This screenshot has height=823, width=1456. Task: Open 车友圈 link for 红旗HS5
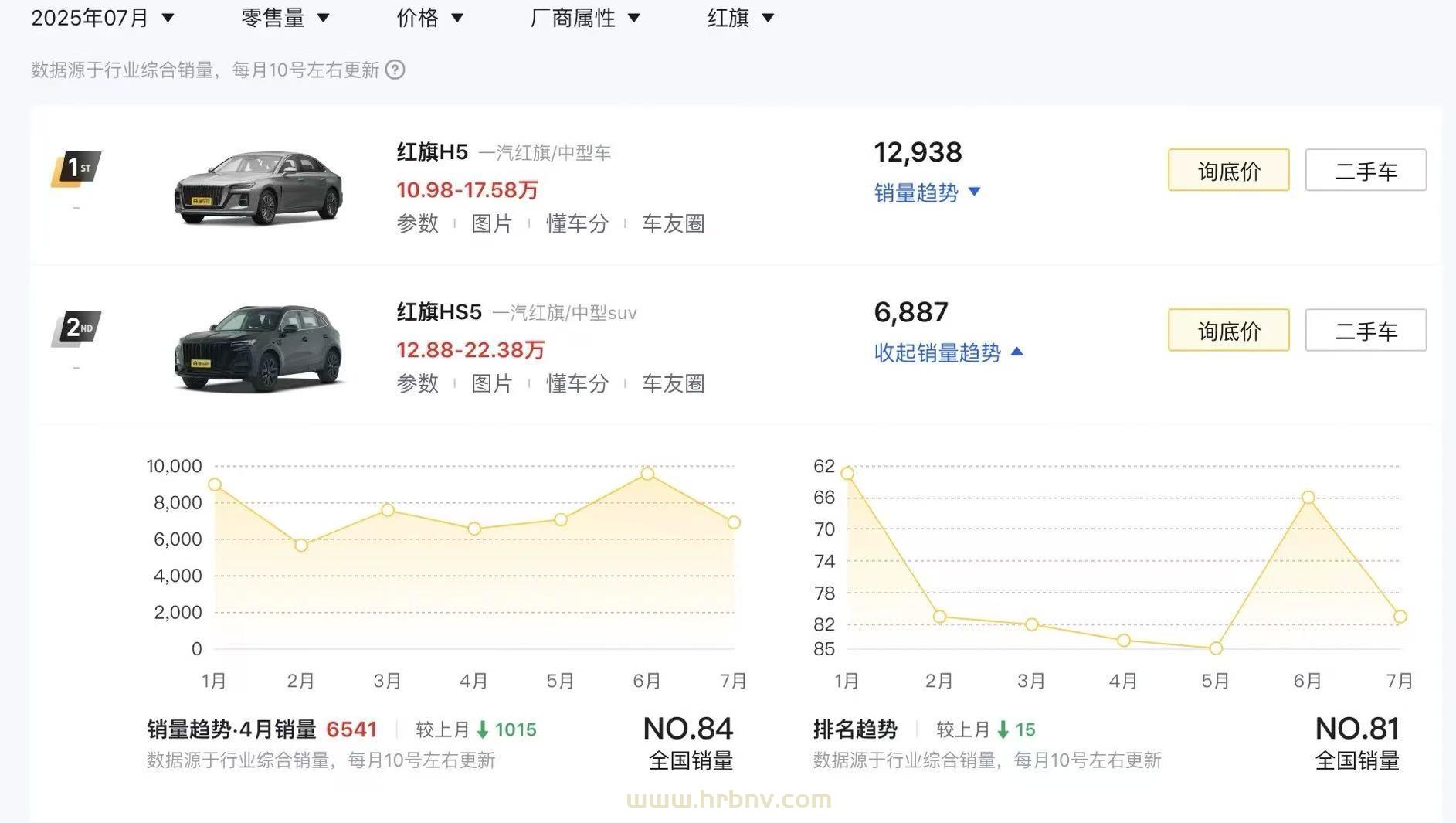(673, 384)
